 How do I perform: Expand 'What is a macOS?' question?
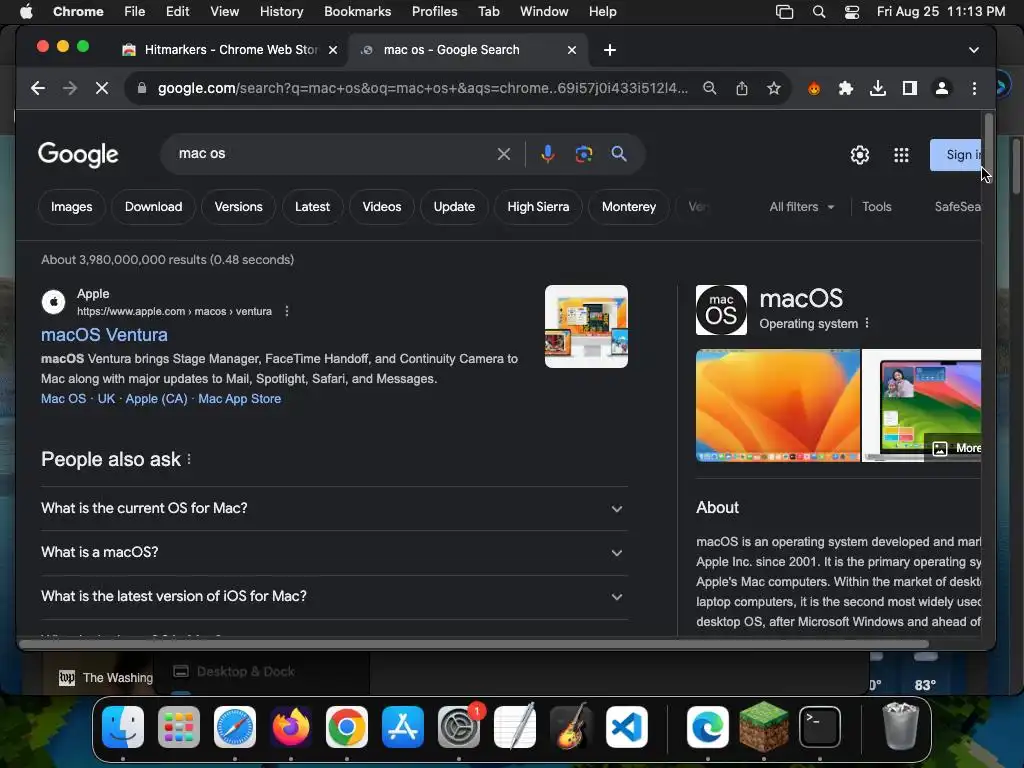click(x=334, y=552)
